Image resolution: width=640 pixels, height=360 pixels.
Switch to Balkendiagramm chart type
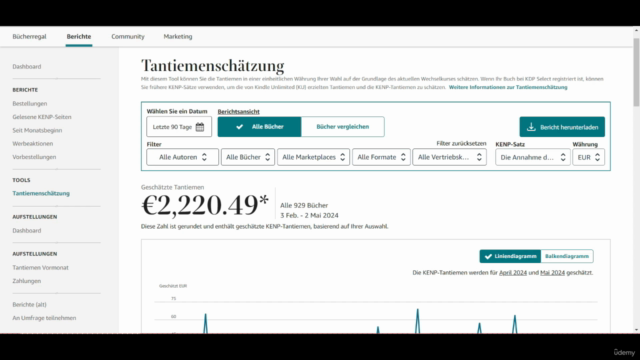(567, 256)
